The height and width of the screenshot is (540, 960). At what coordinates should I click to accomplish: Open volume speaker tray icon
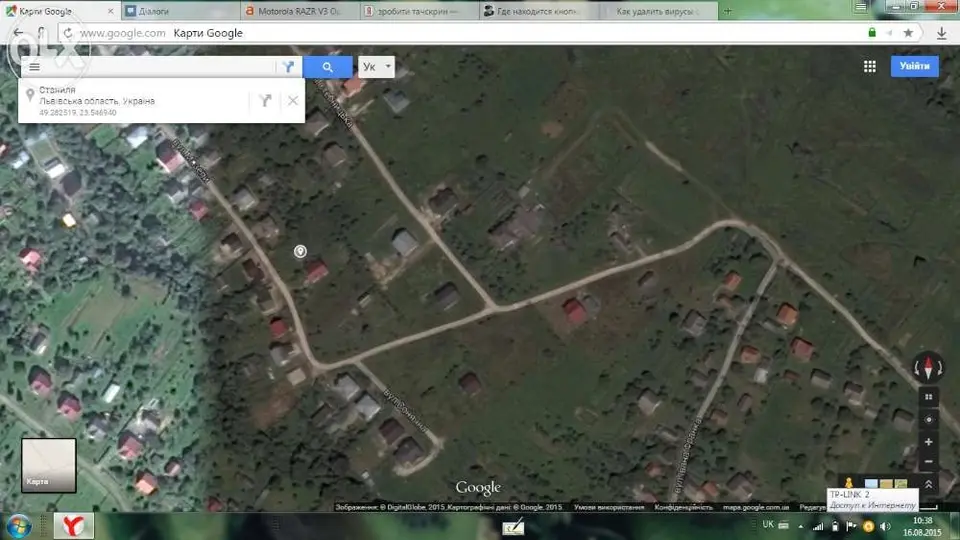(x=885, y=526)
